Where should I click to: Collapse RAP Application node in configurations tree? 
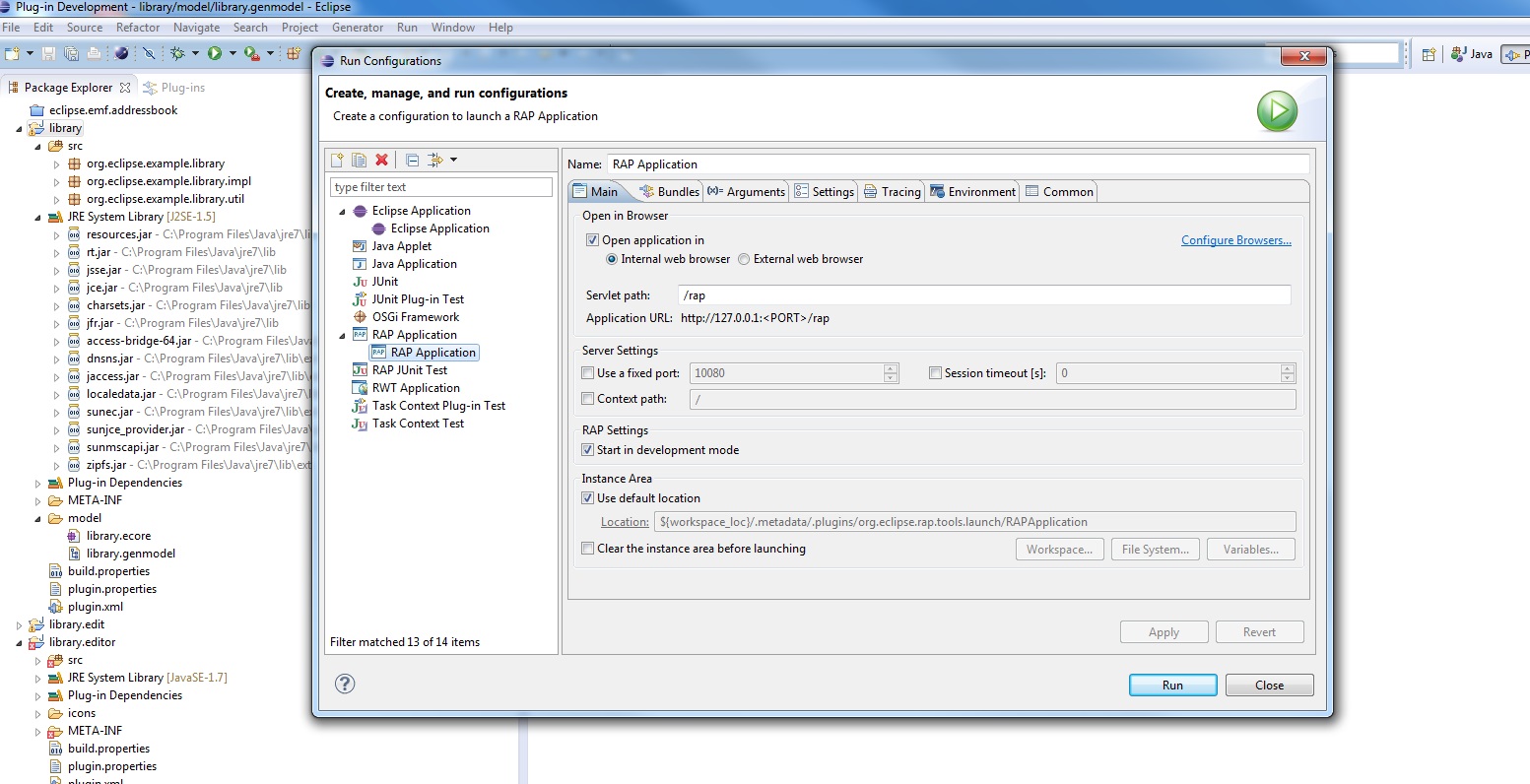pos(342,335)
